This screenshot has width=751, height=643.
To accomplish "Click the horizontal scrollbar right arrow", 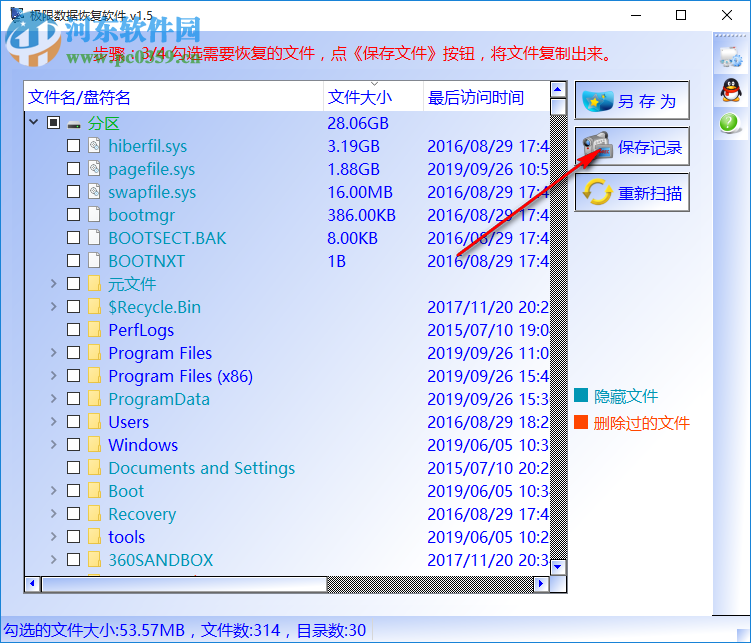I will coord(541,584).
